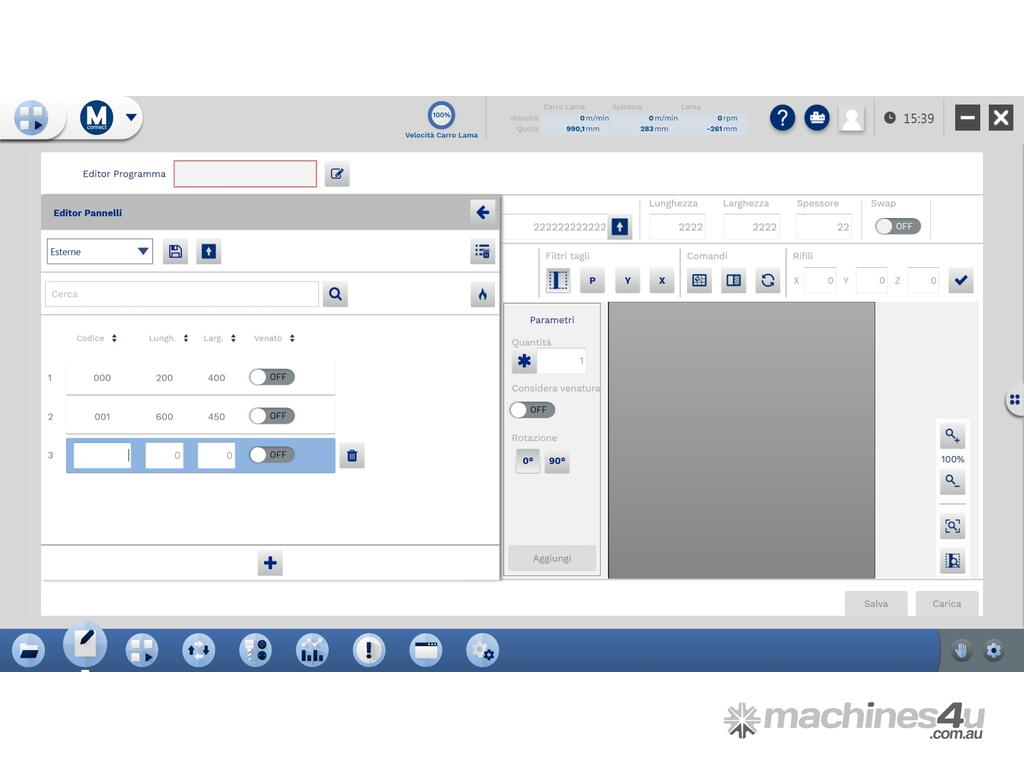Toggle the Swap switch
Viewport: 1024px width, 768px height.
pos(897,226)
